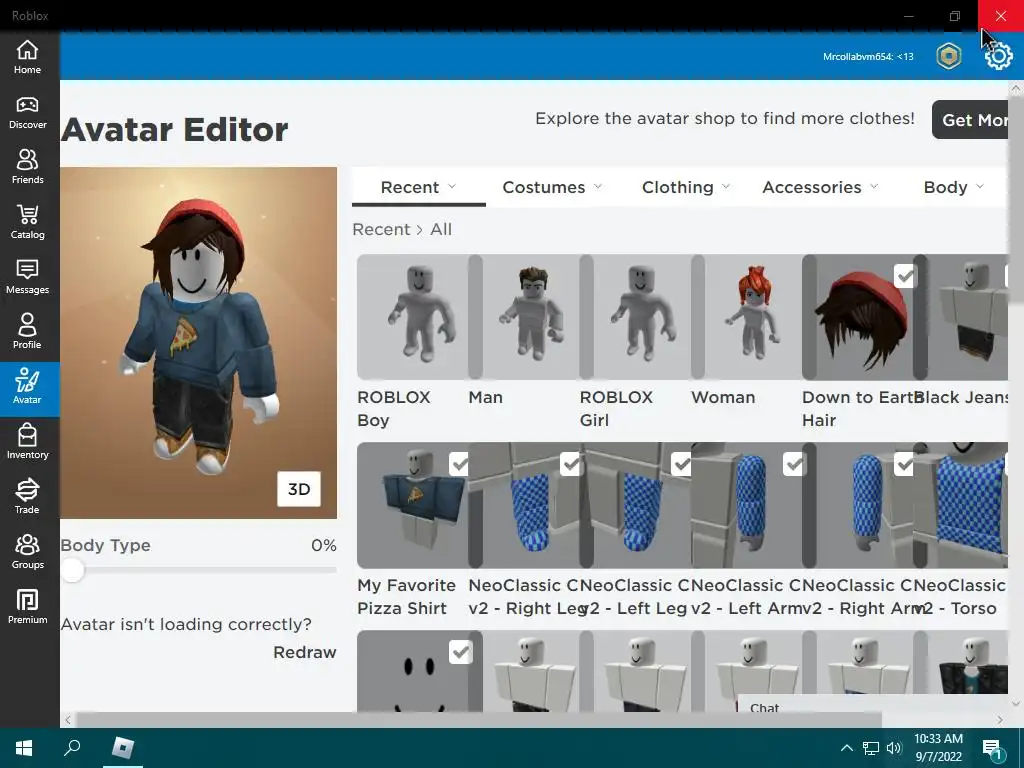Image resolution: width=1024 pixels, height=768 pixels.
Task: Uncheck NeoClassic Left Leg checkmark
Action: 682,464
